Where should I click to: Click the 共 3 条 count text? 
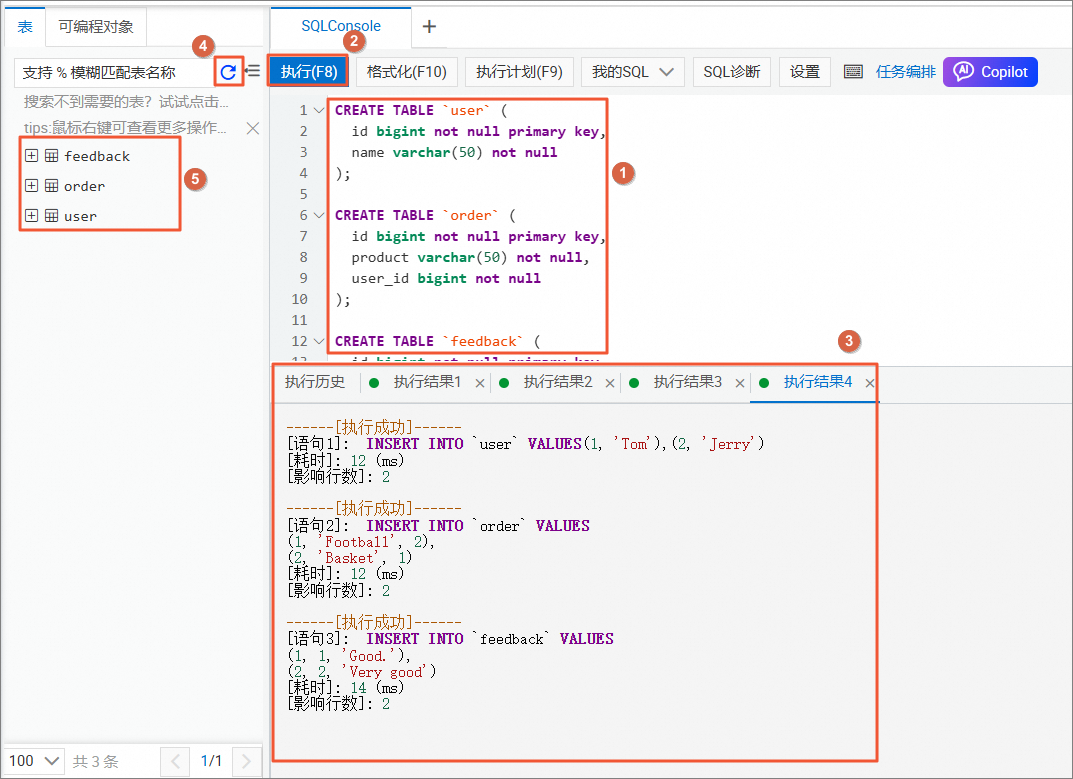click(x=96, y=761)
